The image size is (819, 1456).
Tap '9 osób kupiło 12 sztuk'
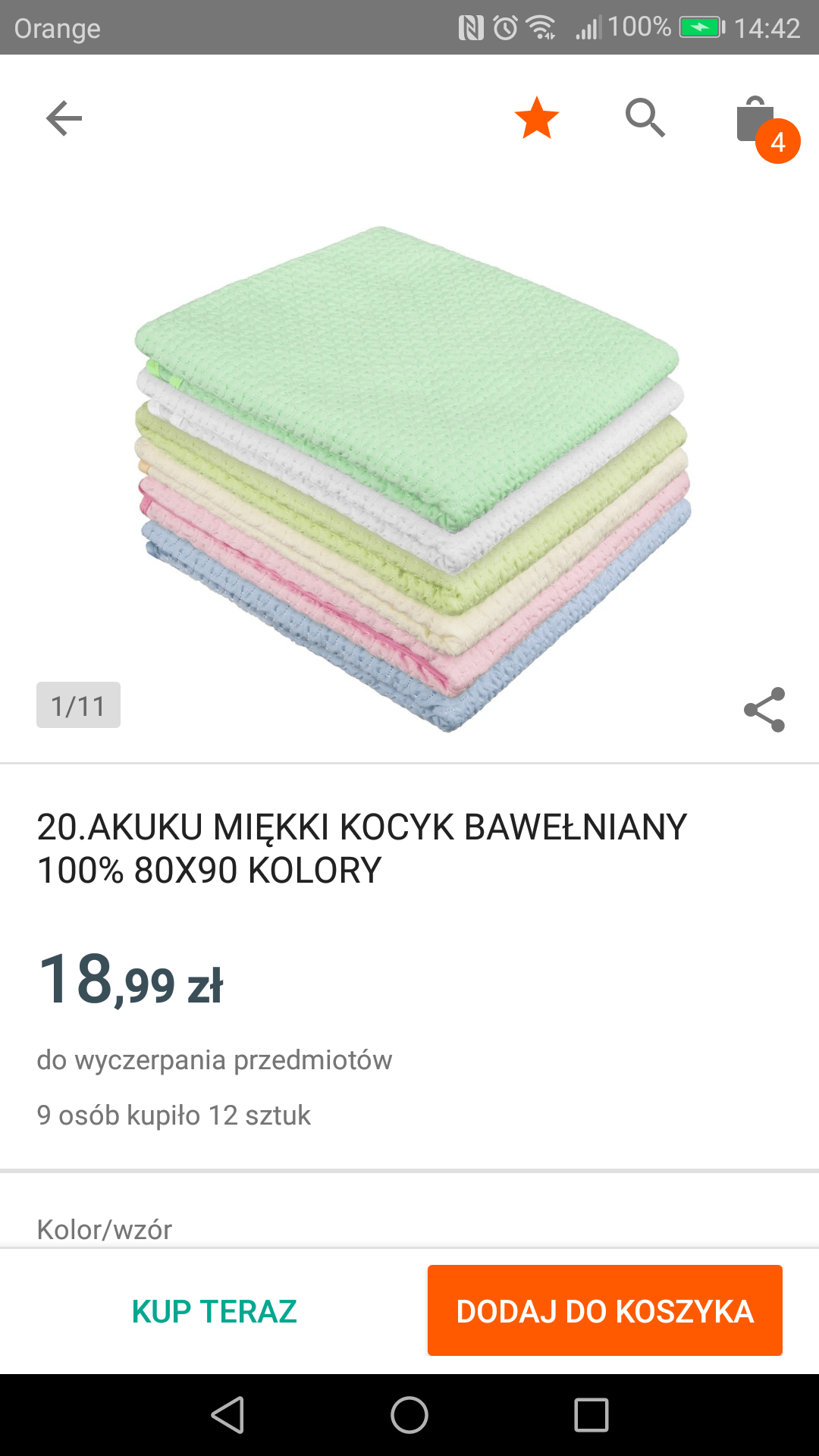click(174, 1116)
